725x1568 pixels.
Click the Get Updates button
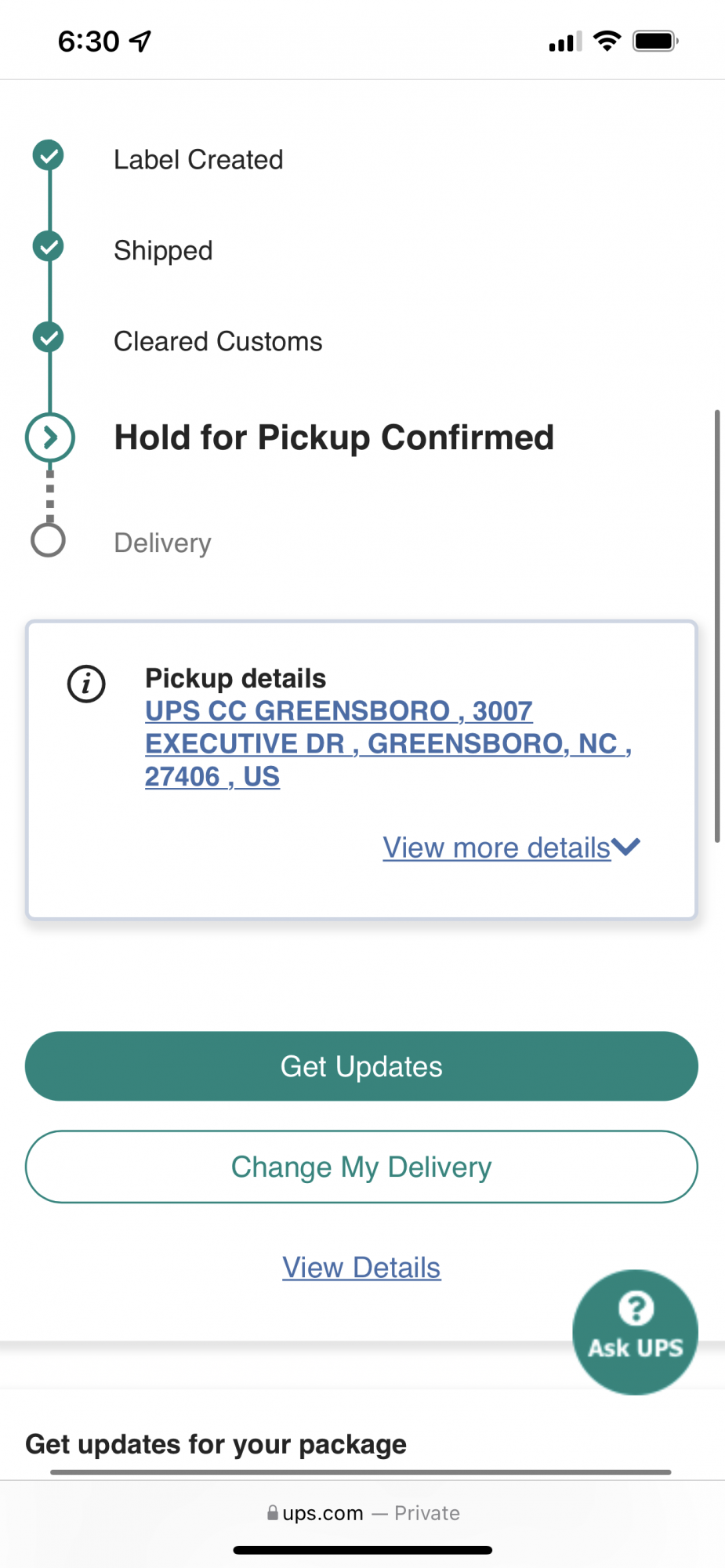361,1066
